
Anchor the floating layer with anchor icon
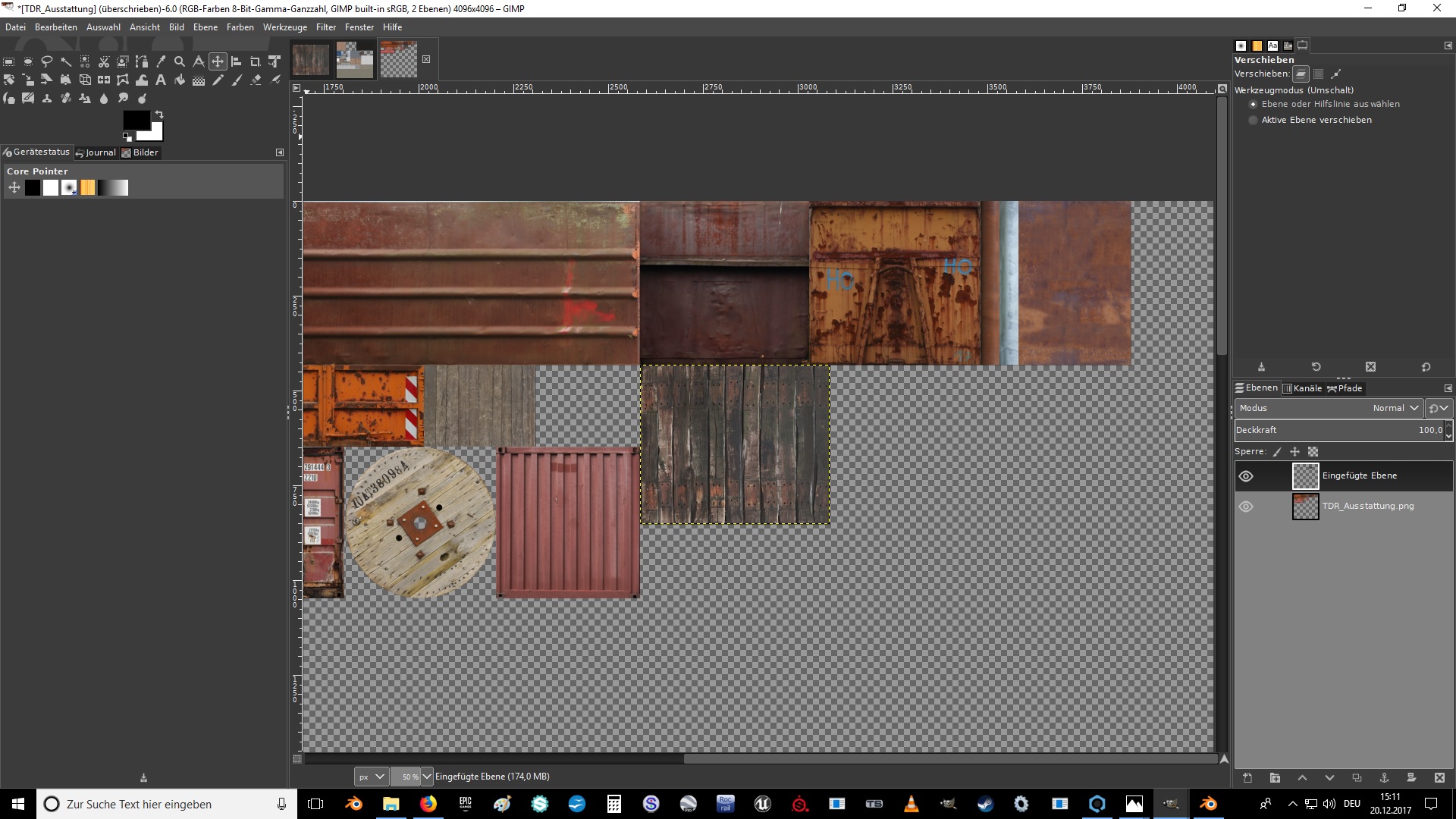[x=1384, y=778]
